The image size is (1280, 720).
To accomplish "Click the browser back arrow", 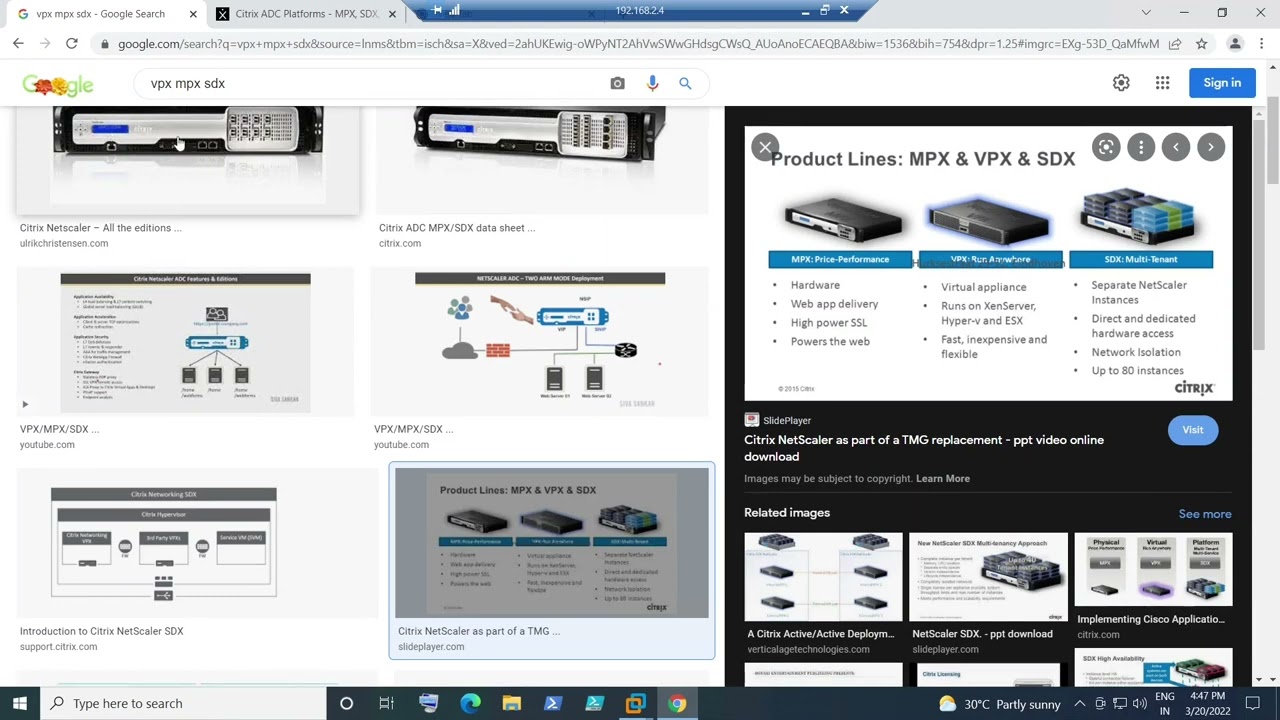I will (18, 44).
